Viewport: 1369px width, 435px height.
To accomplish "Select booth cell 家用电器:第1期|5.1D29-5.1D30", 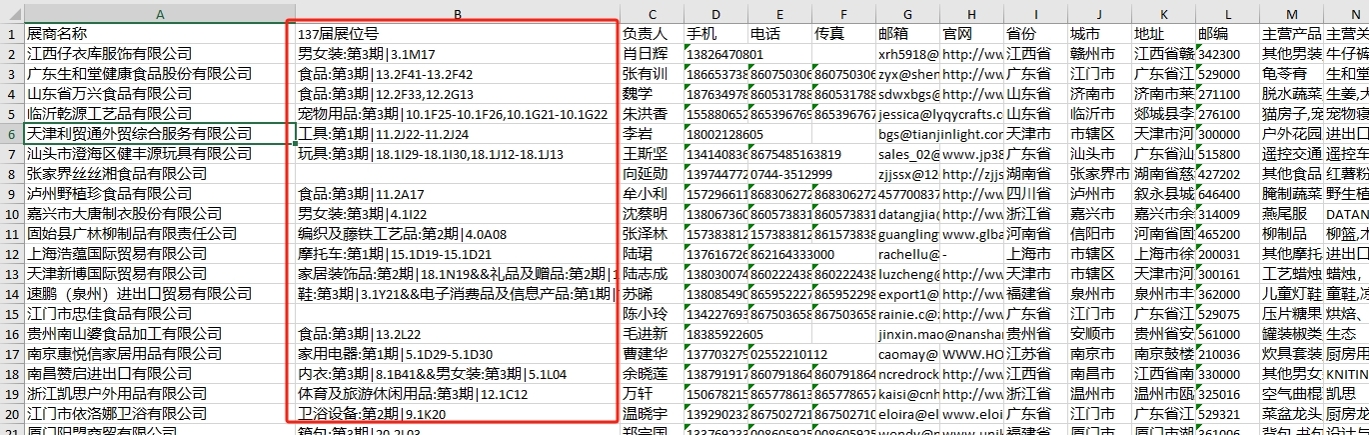I will coord(457,353).
